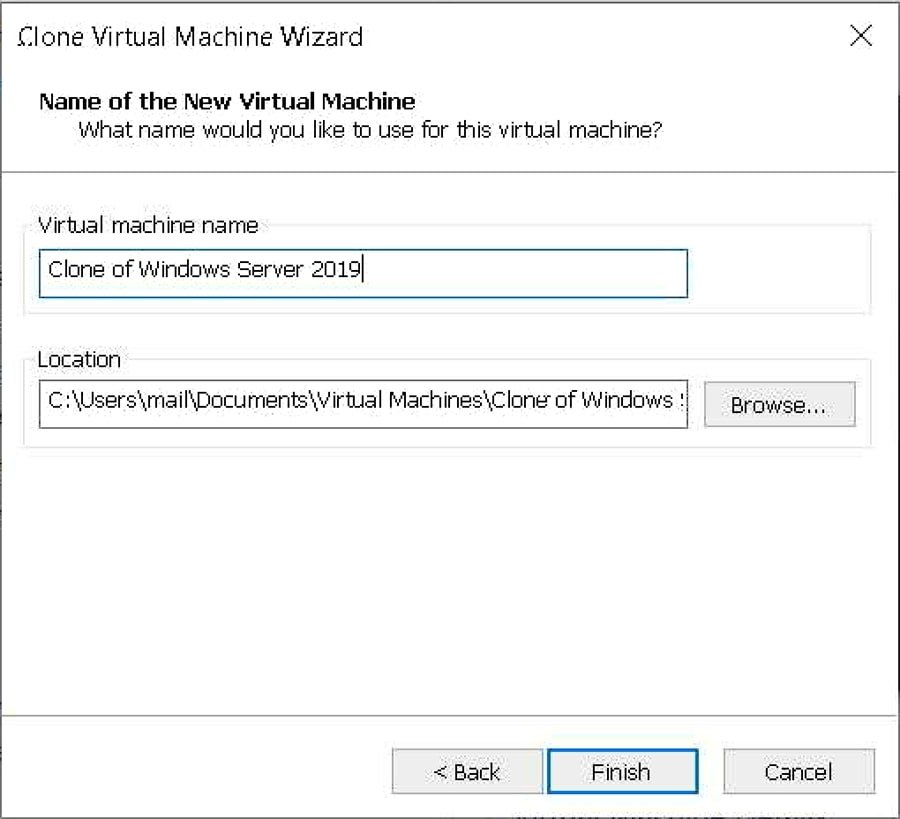The image size is (900, 819).
Task: Close the Clone Virtual Machine Wizard window
Action: click(860, 37)
